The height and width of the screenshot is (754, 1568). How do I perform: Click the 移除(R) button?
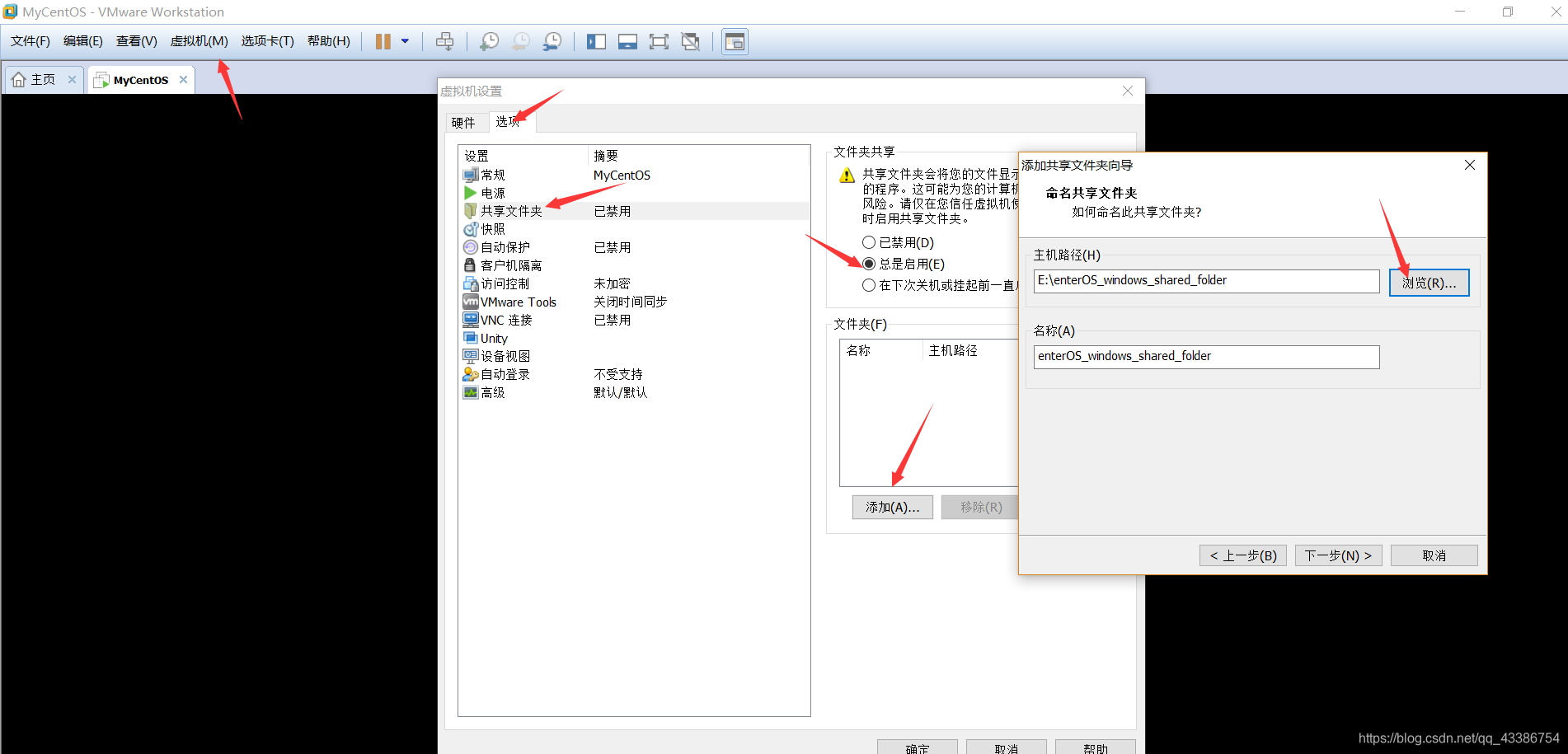pyautogui.click(x=980, y=507)
